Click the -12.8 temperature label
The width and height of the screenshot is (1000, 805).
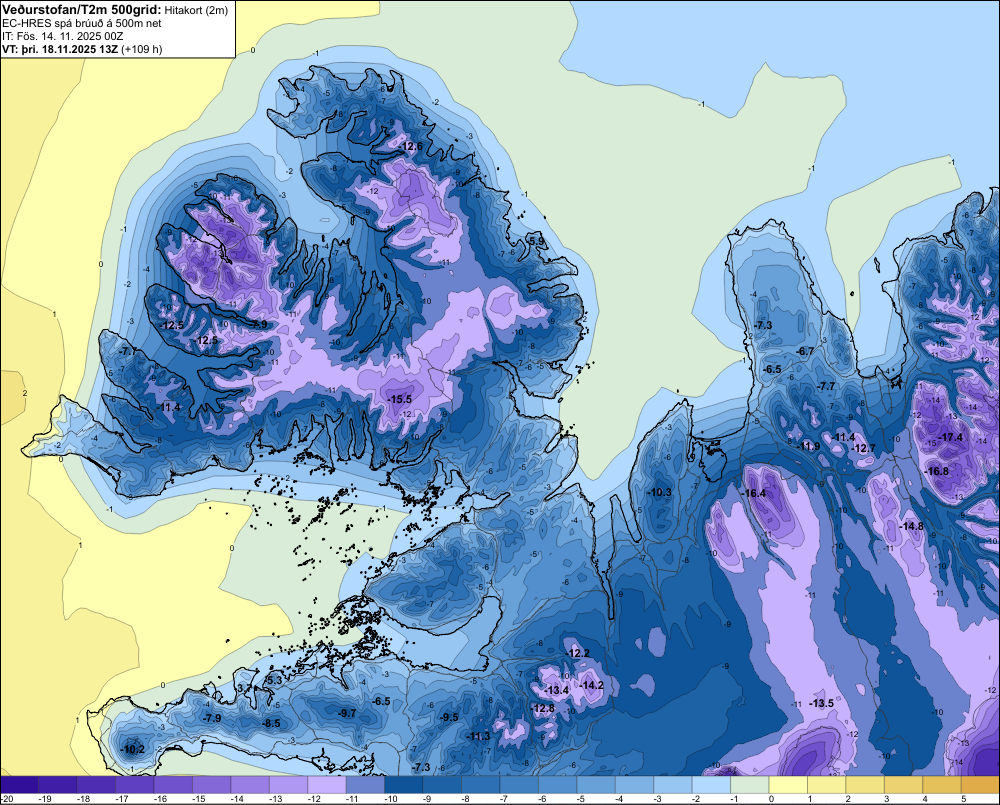(543, 708)
